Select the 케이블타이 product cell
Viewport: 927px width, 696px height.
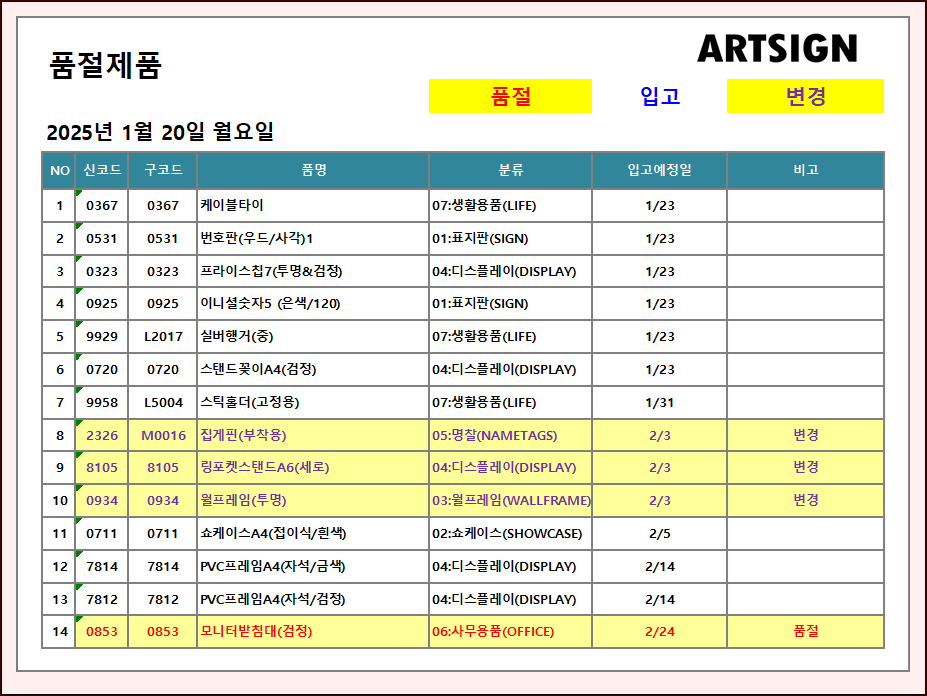[x=232, y=205]
